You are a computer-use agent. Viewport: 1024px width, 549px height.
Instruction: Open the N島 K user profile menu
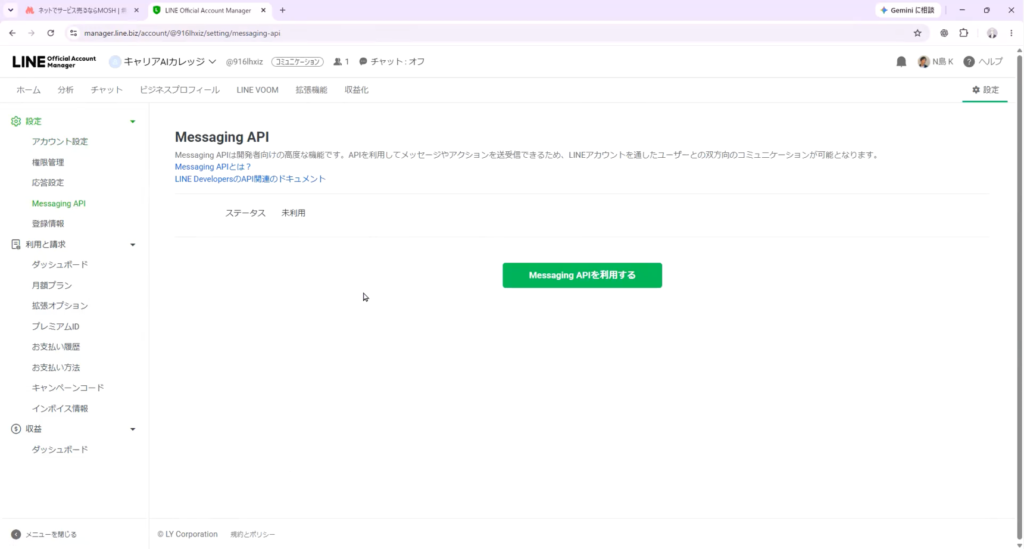click(935, 61)
